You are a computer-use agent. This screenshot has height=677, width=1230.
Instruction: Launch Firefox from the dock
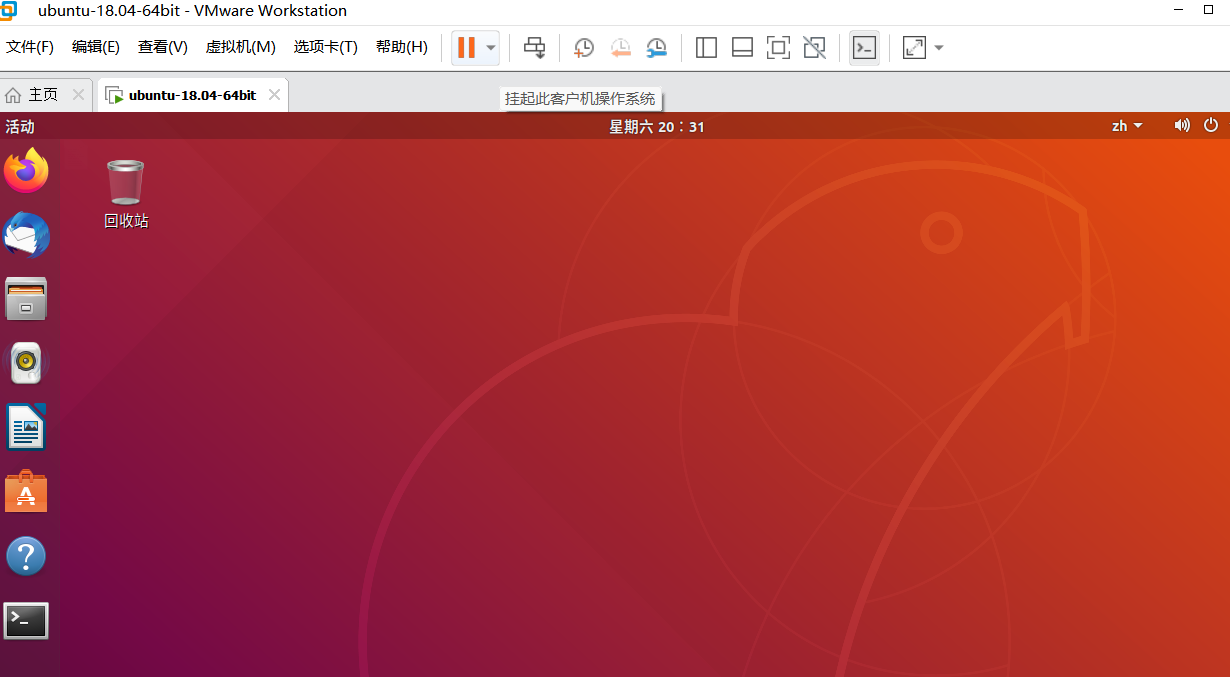26,171
